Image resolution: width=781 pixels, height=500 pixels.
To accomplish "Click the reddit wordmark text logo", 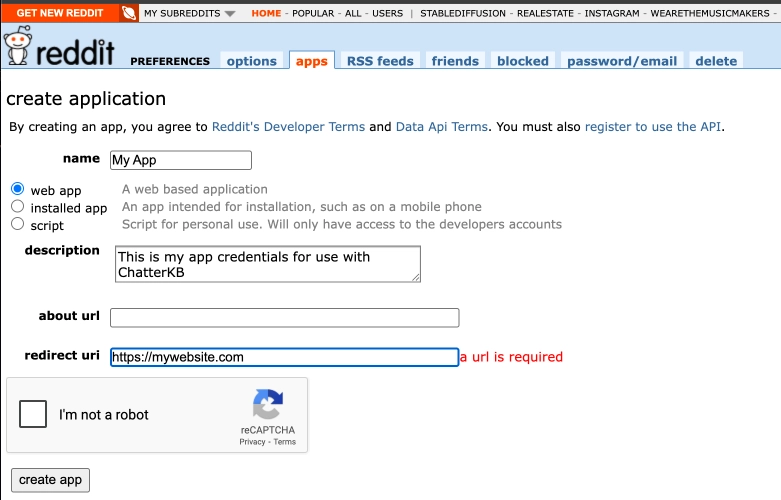I will coord(75,51).
